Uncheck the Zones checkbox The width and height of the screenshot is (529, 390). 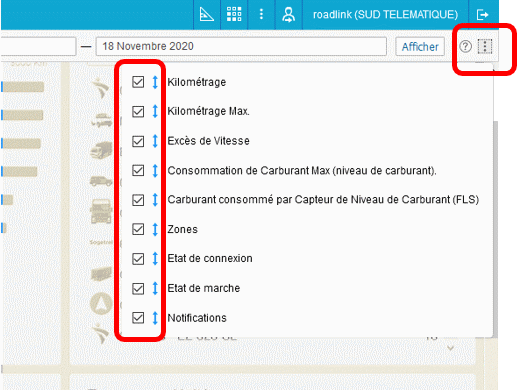pos(138,229)
